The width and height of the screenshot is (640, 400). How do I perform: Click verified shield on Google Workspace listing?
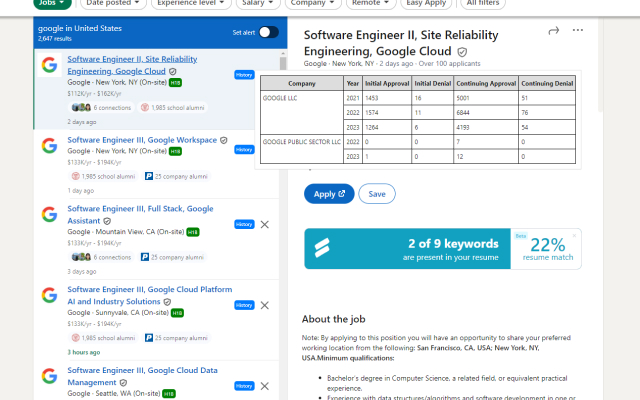tap(224, 140)
